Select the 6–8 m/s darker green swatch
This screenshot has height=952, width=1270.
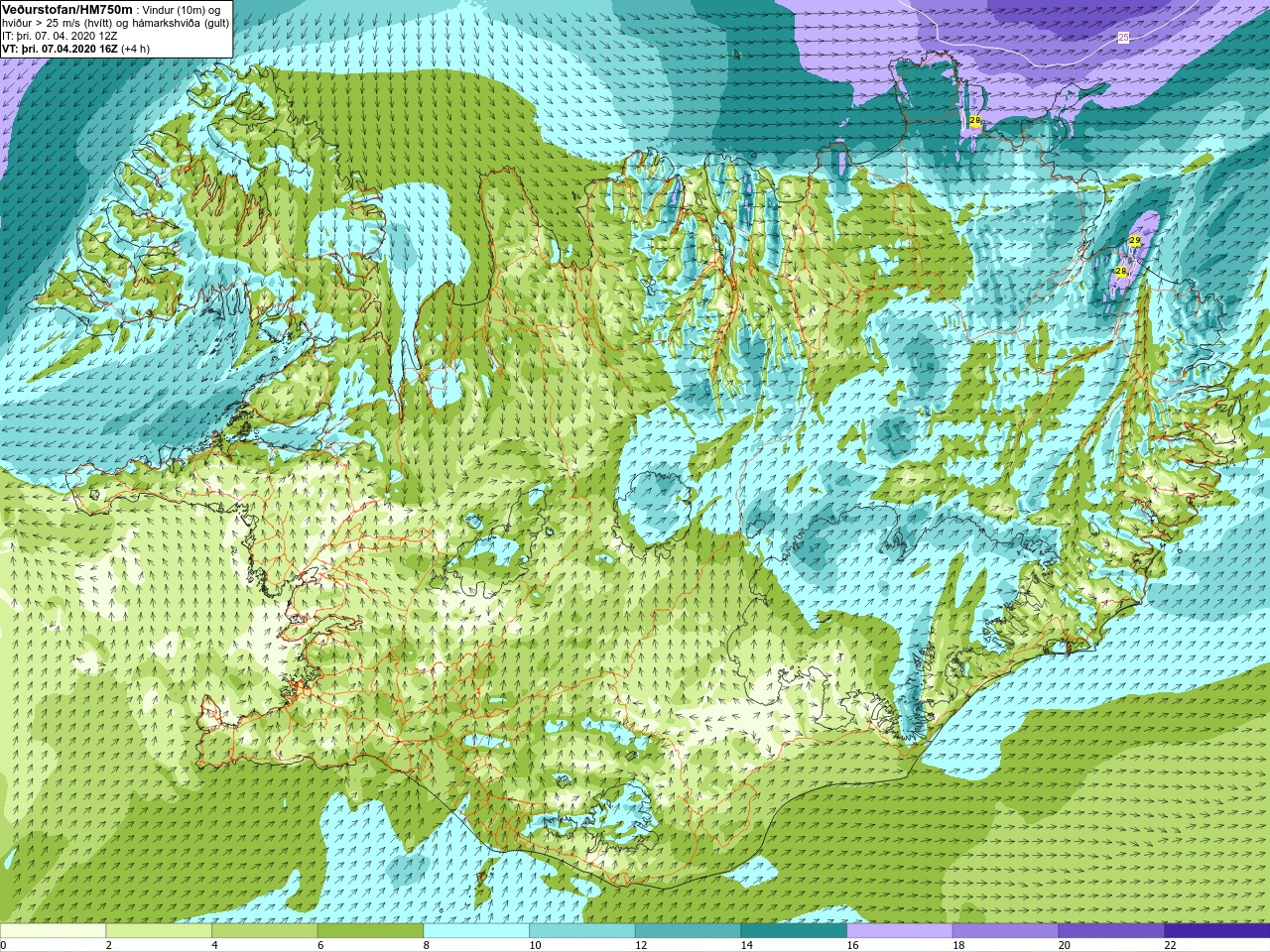370,931
